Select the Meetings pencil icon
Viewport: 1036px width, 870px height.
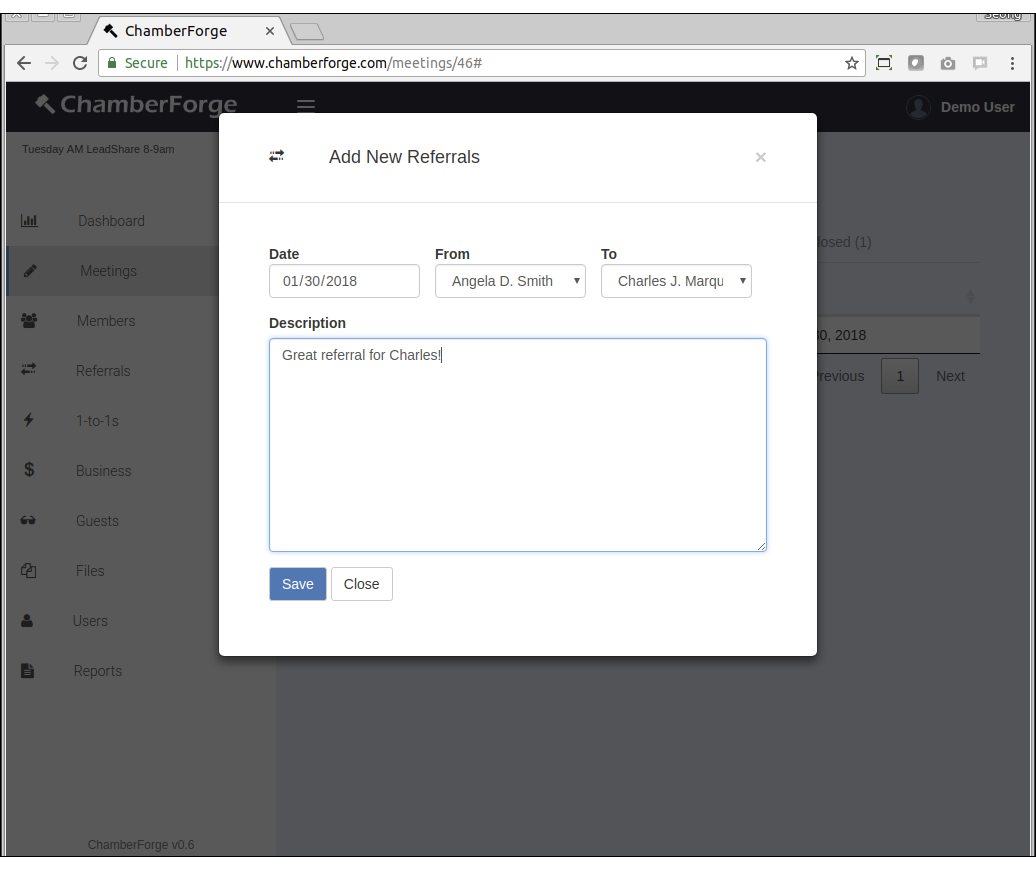pos(27,271)
